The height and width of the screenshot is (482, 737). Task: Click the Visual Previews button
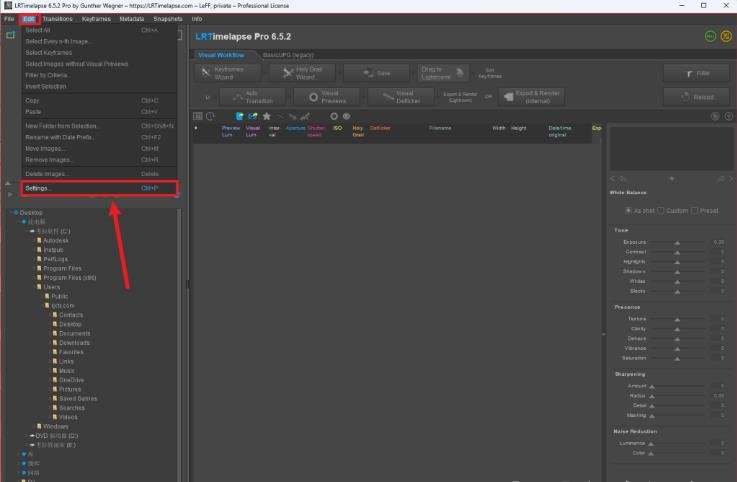pos(327,97)
